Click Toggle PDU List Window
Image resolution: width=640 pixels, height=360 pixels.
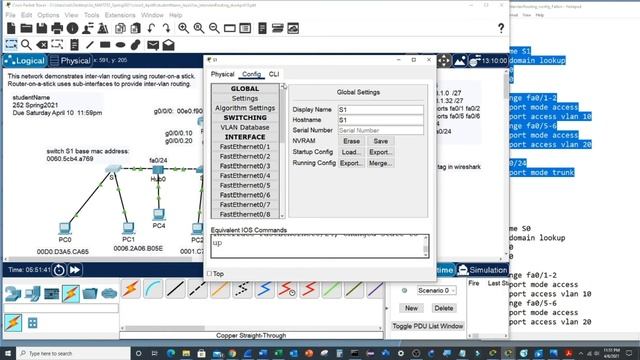click(428, 326)
